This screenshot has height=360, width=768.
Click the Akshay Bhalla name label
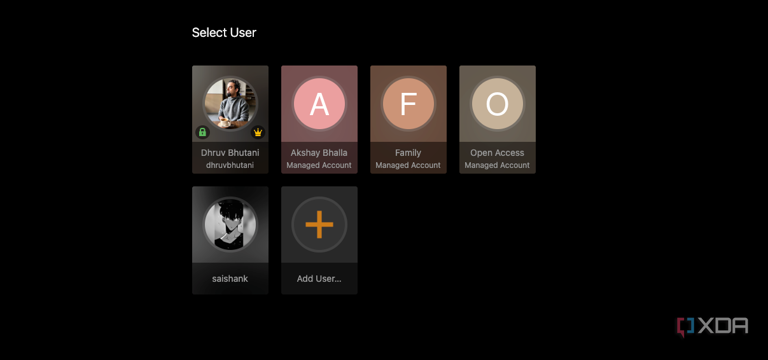pyautogui.click(x=319, y=152)
